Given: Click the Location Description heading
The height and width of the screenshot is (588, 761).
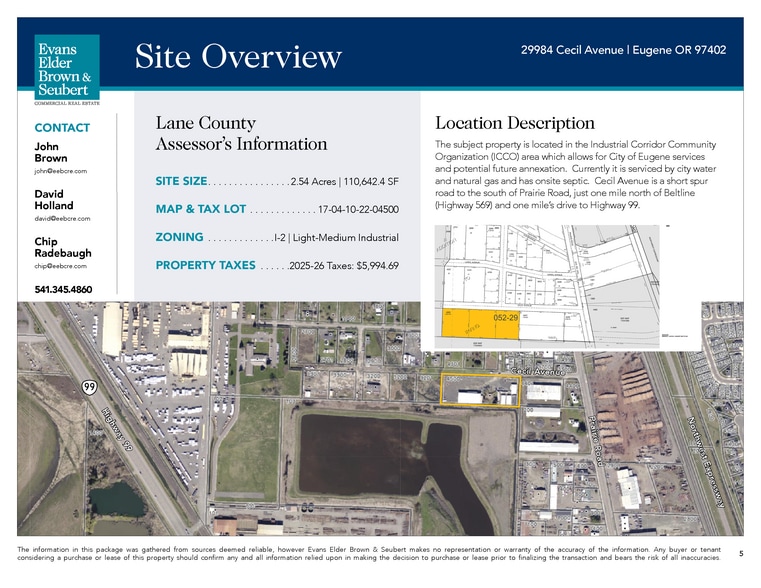Looking at the screenshot, I should coord(515,123).
